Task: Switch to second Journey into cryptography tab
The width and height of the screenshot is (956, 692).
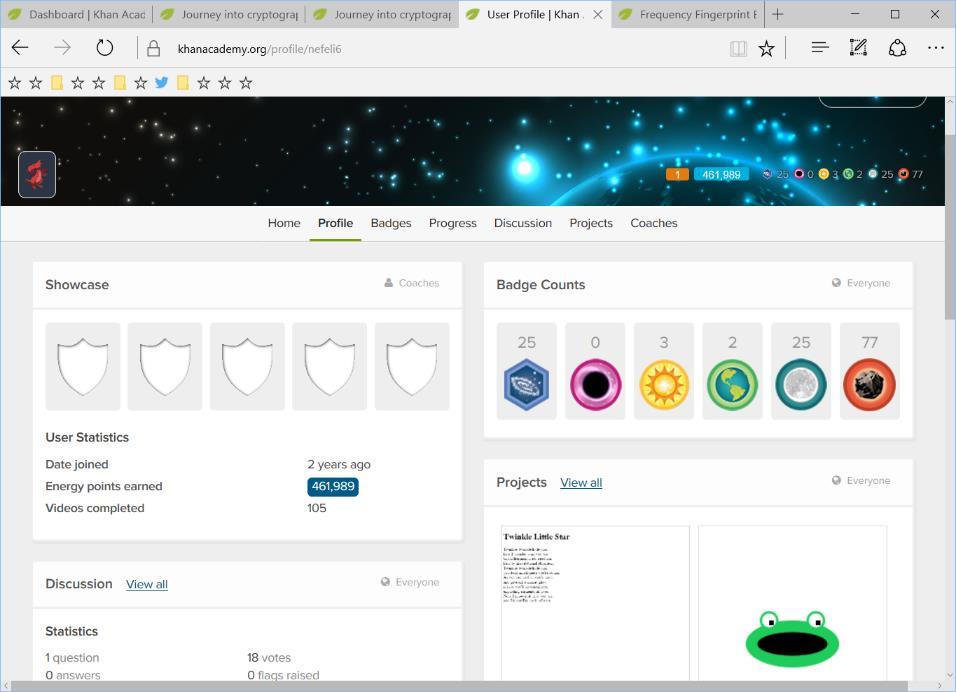Action: point(383,14)
